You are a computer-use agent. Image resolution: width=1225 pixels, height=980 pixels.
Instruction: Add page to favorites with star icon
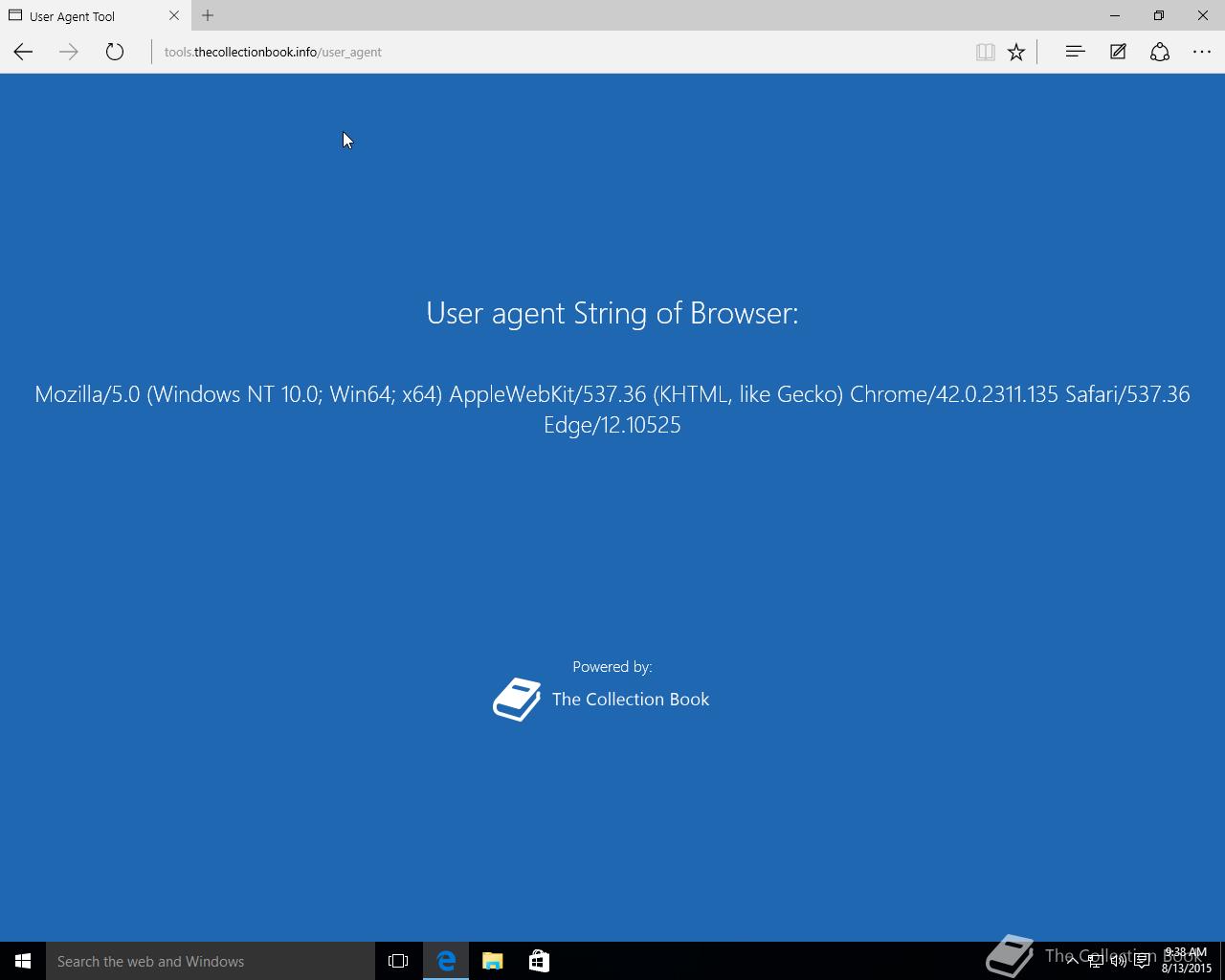(x=1016, y=52)
